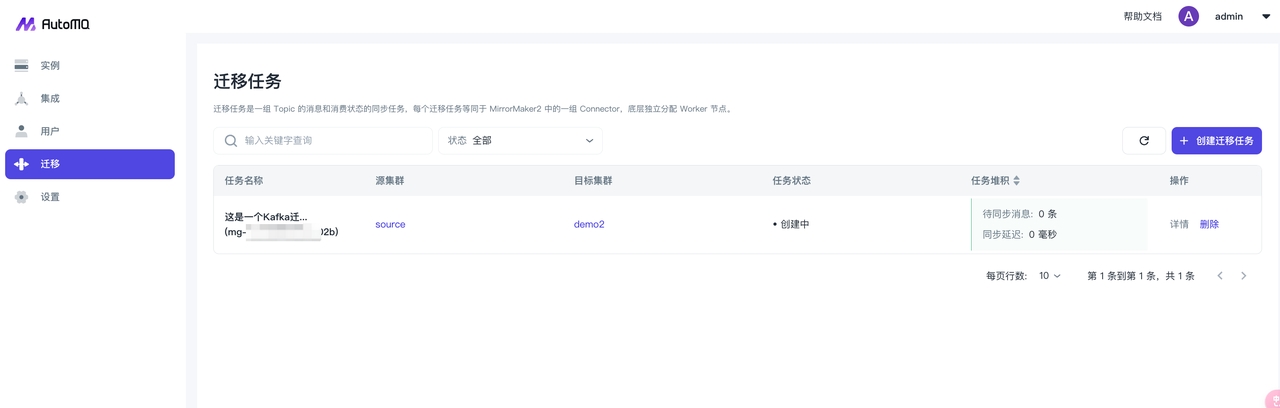
Task: Click the admin avatar circle
Action: pyautogui.click(x=1188, y=16)
